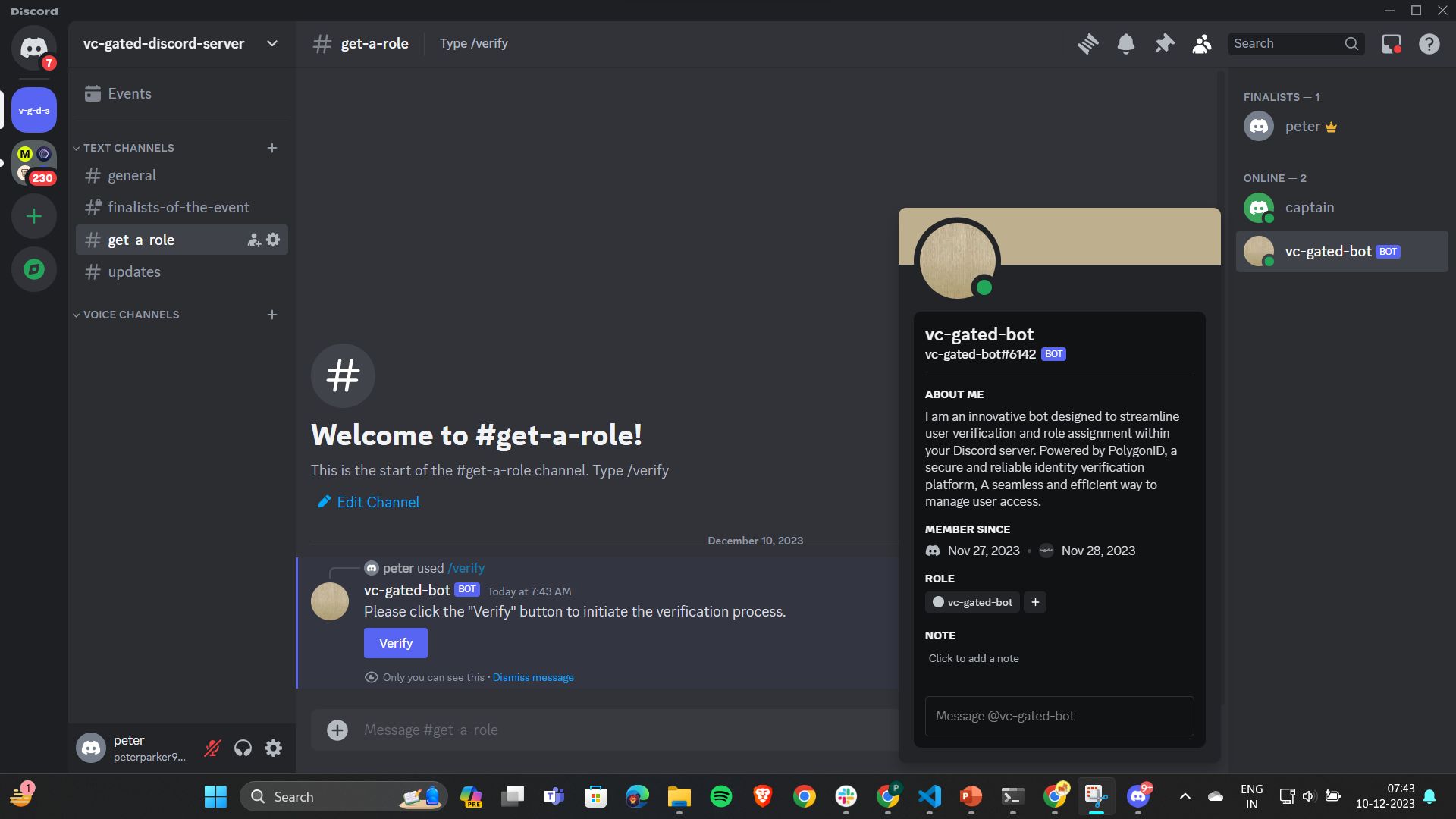
Task: Click the /verify command link
Action: [466, 568]
